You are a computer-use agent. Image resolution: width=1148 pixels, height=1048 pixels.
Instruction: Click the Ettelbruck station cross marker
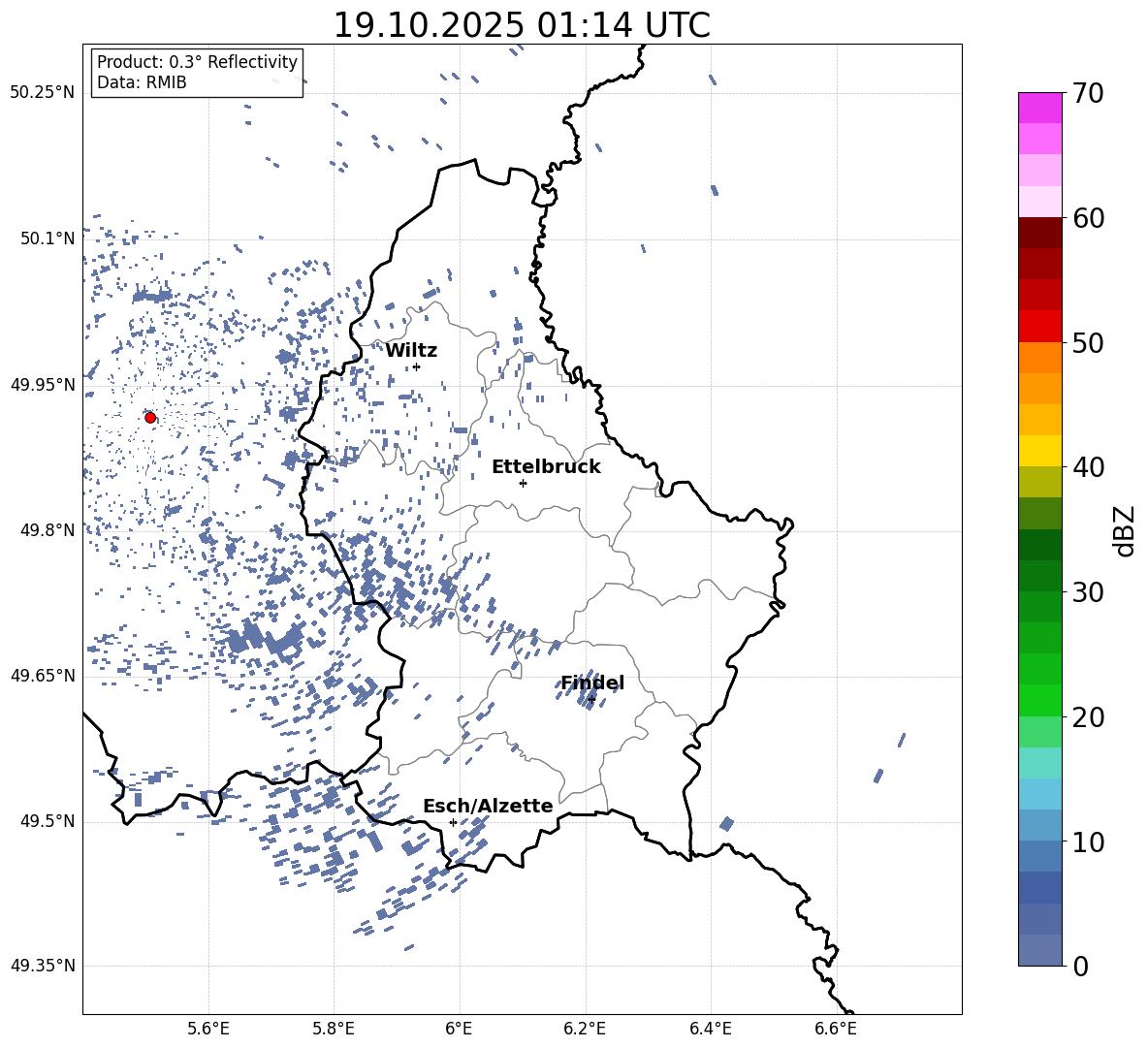click(523, 483)
